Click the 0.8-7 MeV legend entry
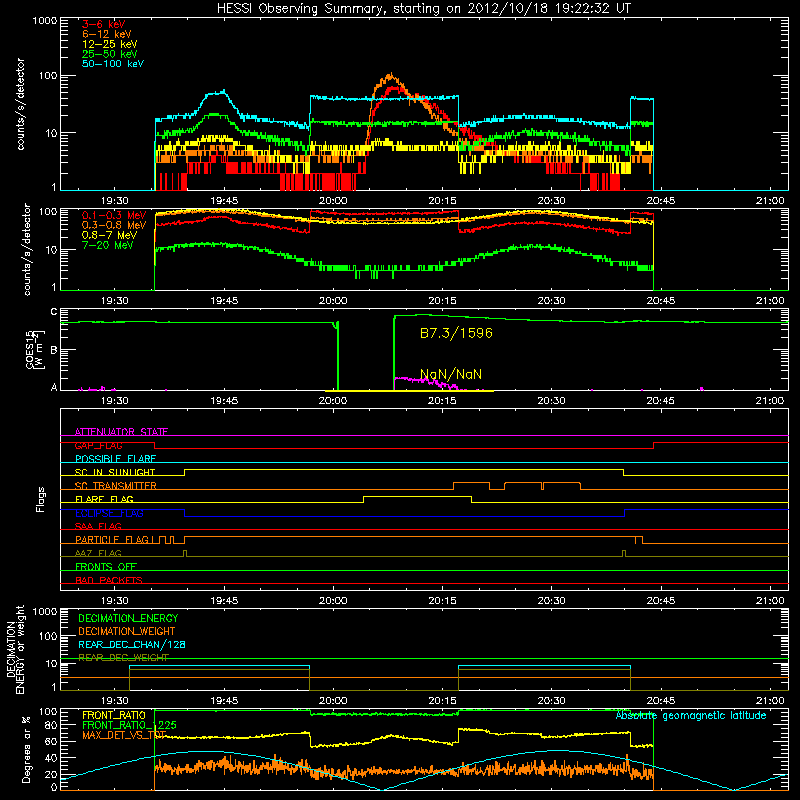This screenshot has height=800, width=800. coord(109,235)
